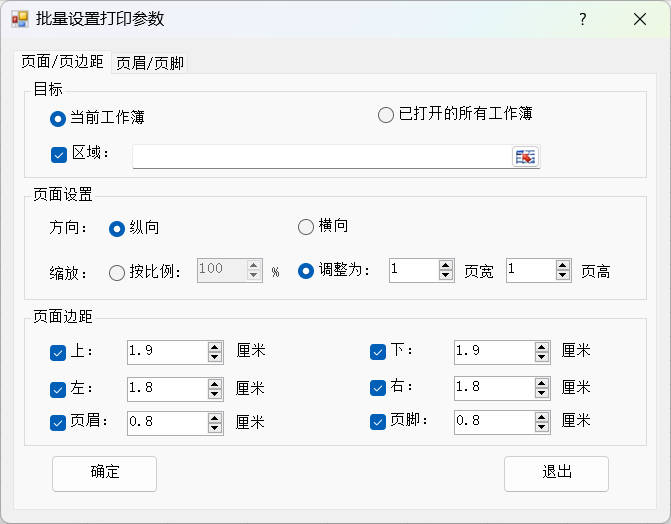Select 已打开的所有工作簿 radio option
Image resolution: width=671 pixels, height=524 pixels.
[x=386, y=115]
